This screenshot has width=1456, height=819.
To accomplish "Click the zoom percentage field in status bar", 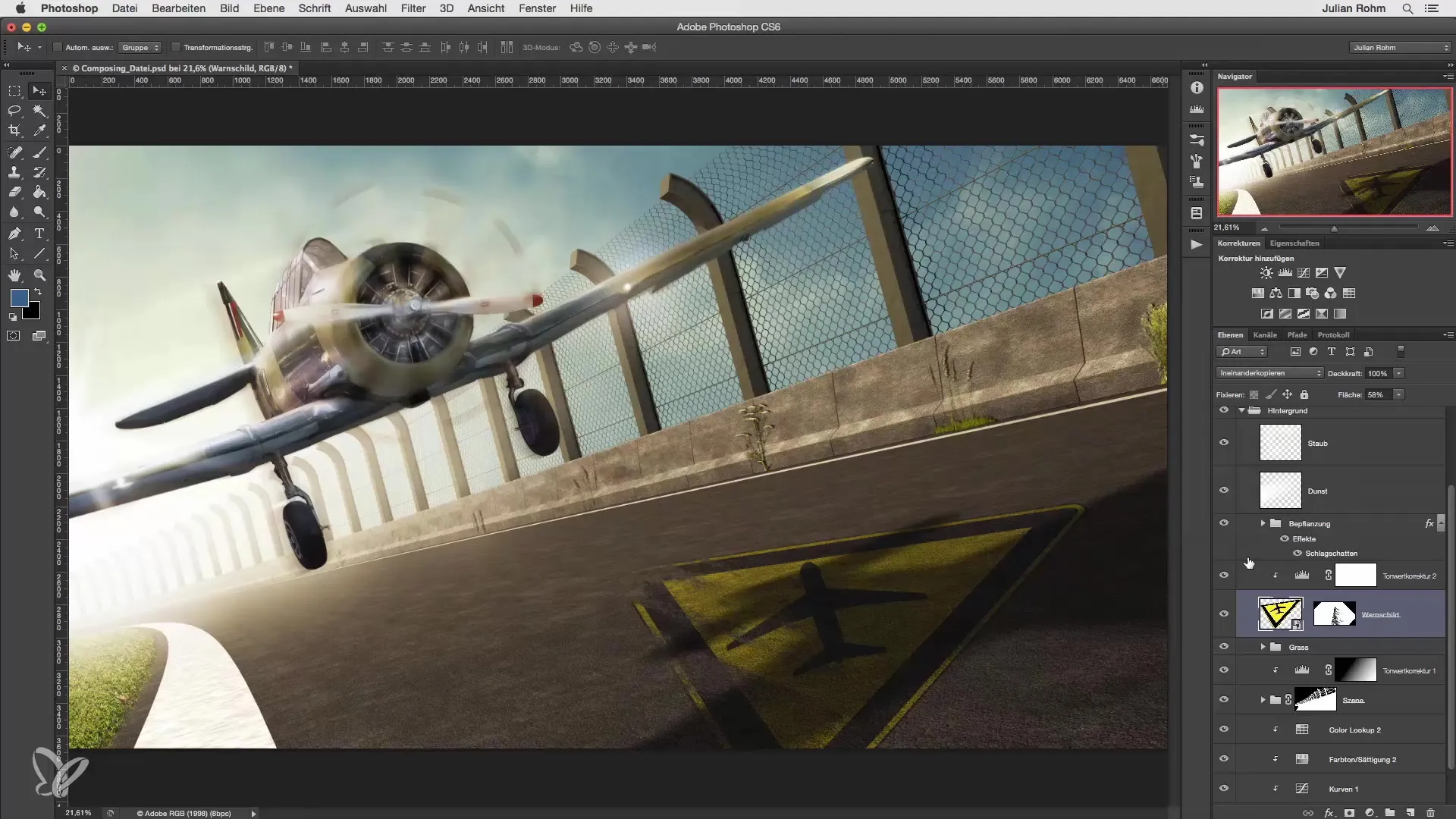I will [78, 813].
